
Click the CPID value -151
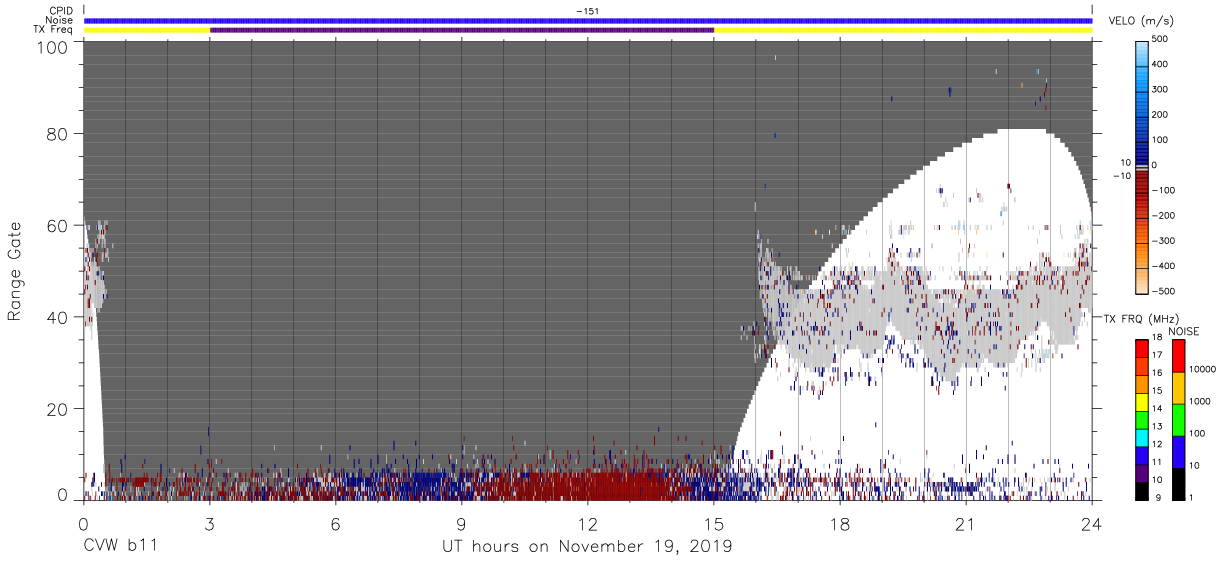tap(587, 11)
